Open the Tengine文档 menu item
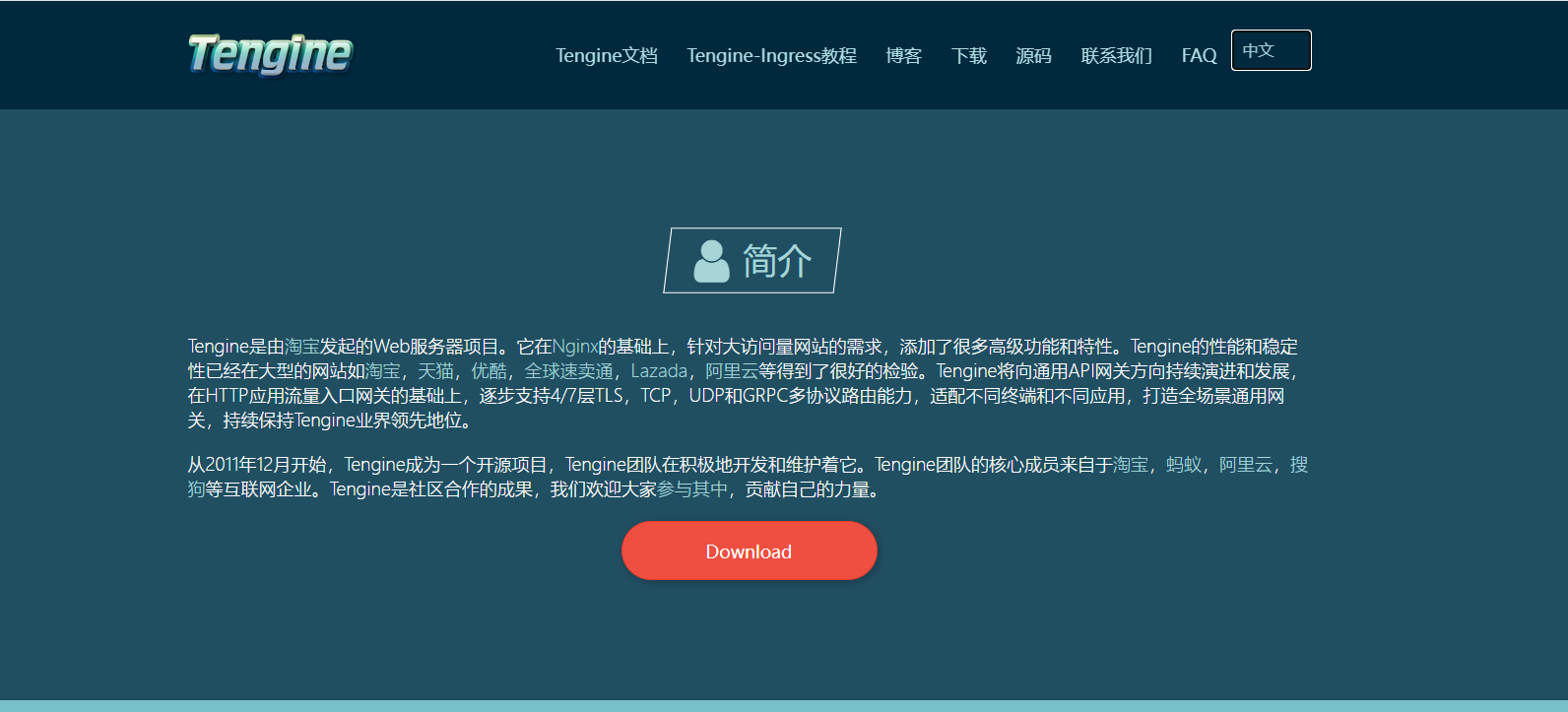The height and width of the screenshot is (712, 1568). pos(607,55)
